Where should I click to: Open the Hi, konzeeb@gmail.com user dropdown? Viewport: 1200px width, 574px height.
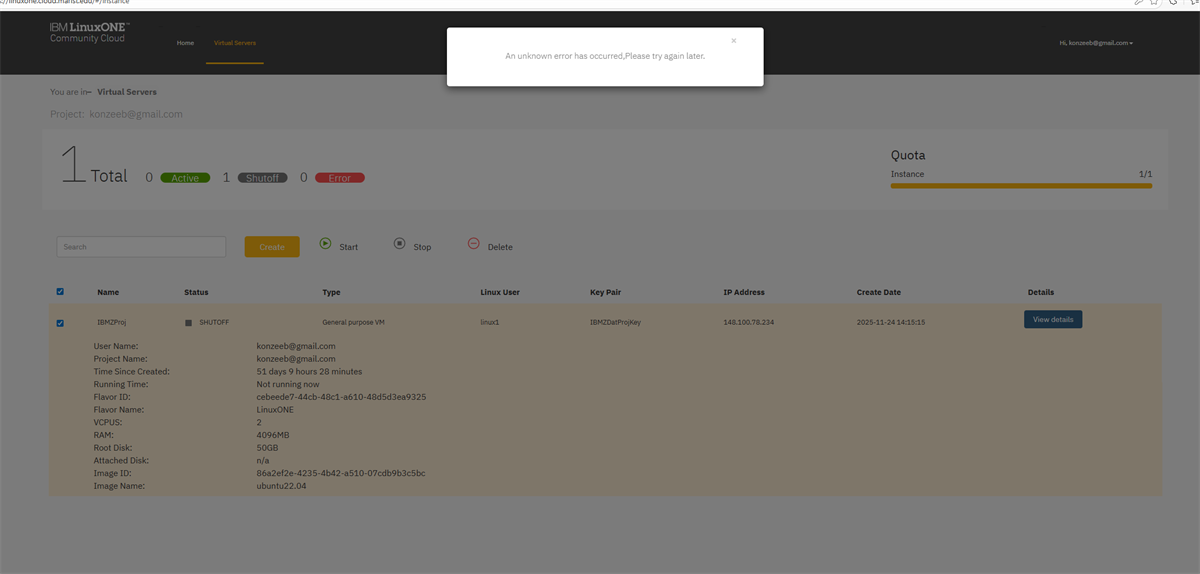point(1096,43)
